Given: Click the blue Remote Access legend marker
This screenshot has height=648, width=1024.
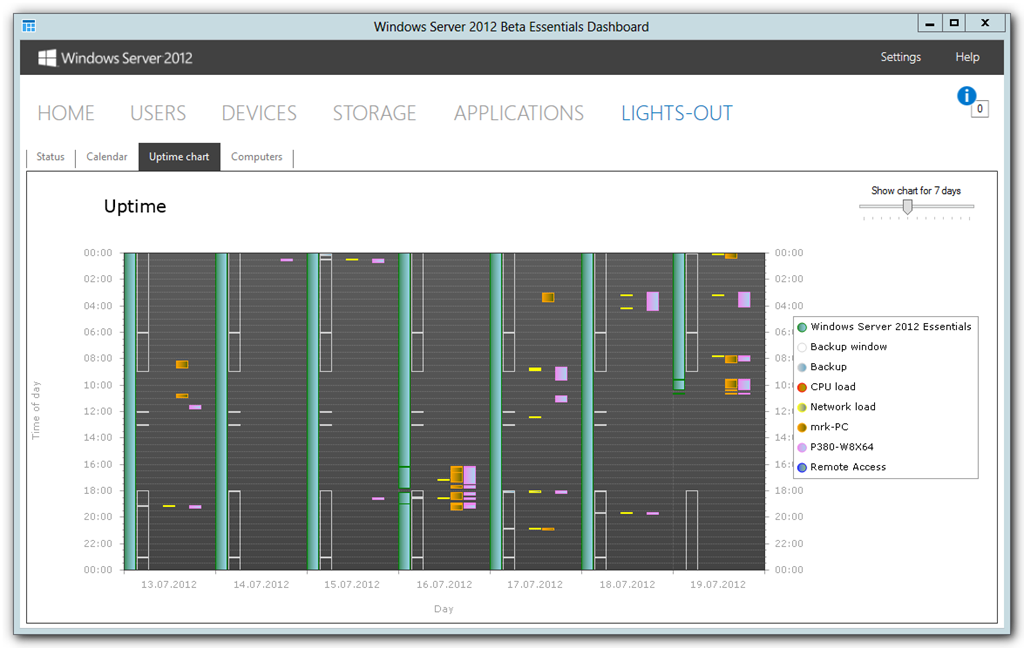Looking at the screenshot, I should (802, 468).
